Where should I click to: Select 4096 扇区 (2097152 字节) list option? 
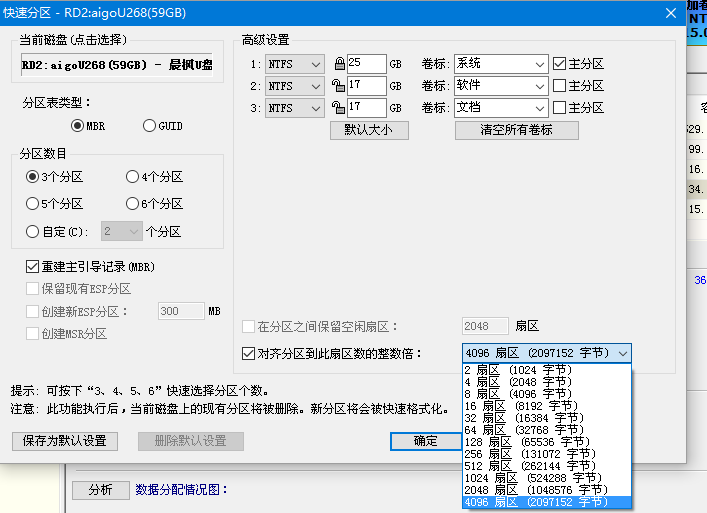547,502
